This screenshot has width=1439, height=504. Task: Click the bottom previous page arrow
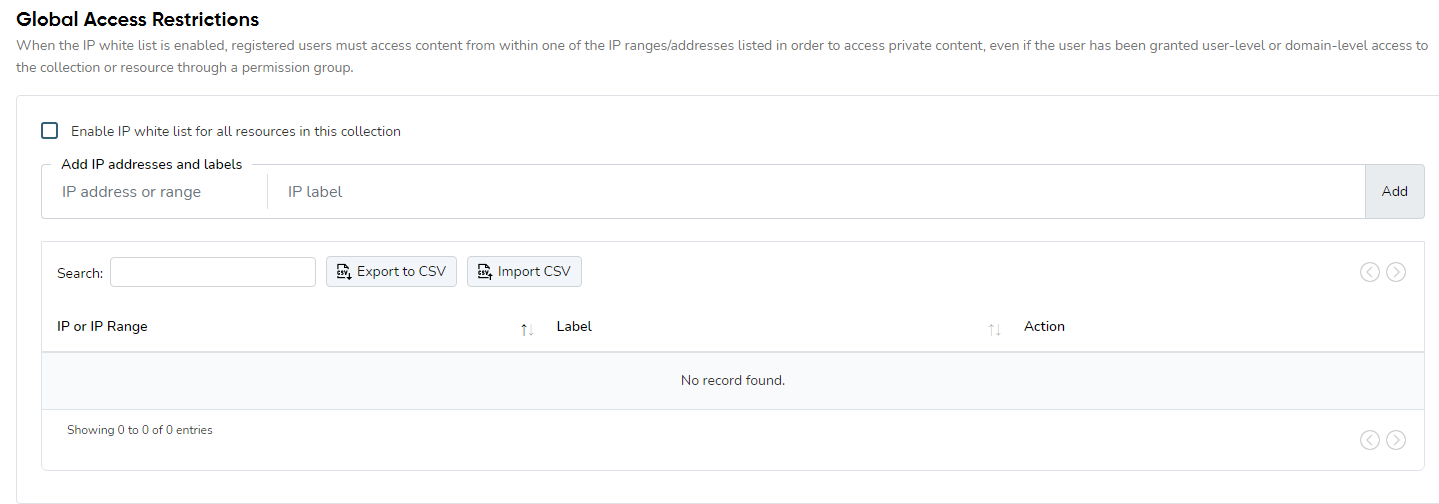pos(1370,440)
